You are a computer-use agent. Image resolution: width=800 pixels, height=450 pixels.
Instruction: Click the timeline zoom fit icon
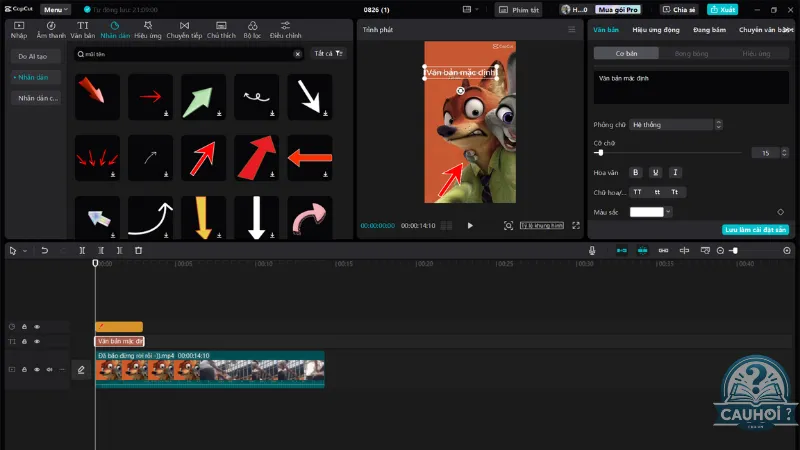click(787, 251)
